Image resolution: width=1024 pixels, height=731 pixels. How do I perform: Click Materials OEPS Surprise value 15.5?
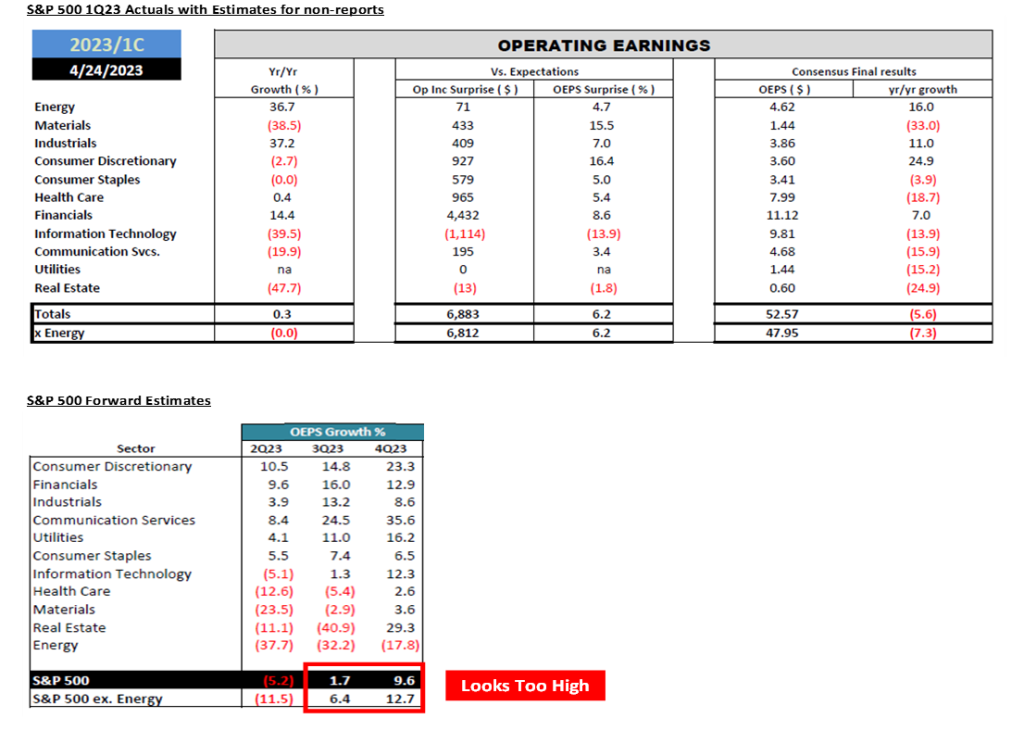(601, 125)
